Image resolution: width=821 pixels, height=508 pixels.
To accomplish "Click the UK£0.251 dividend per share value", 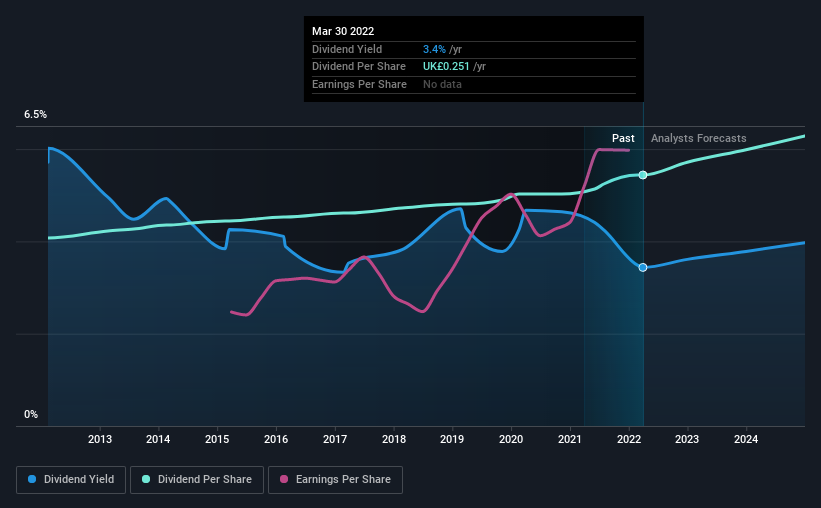I will tap(446, 67).
